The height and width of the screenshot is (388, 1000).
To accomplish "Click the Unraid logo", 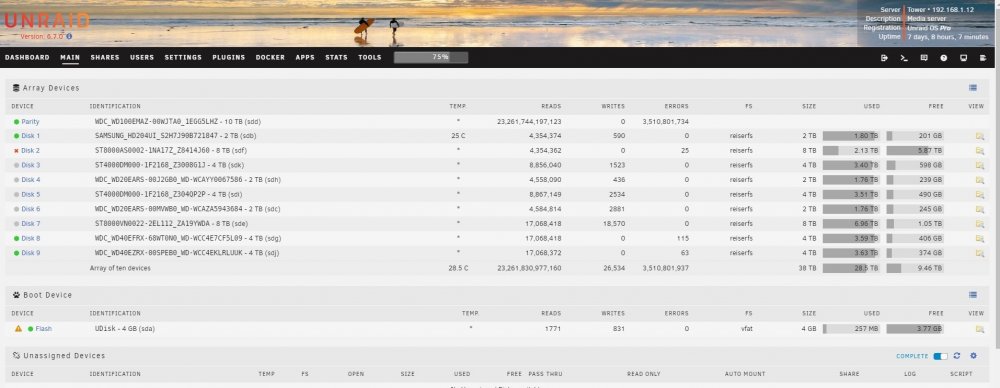I will [x=46, y=20].
